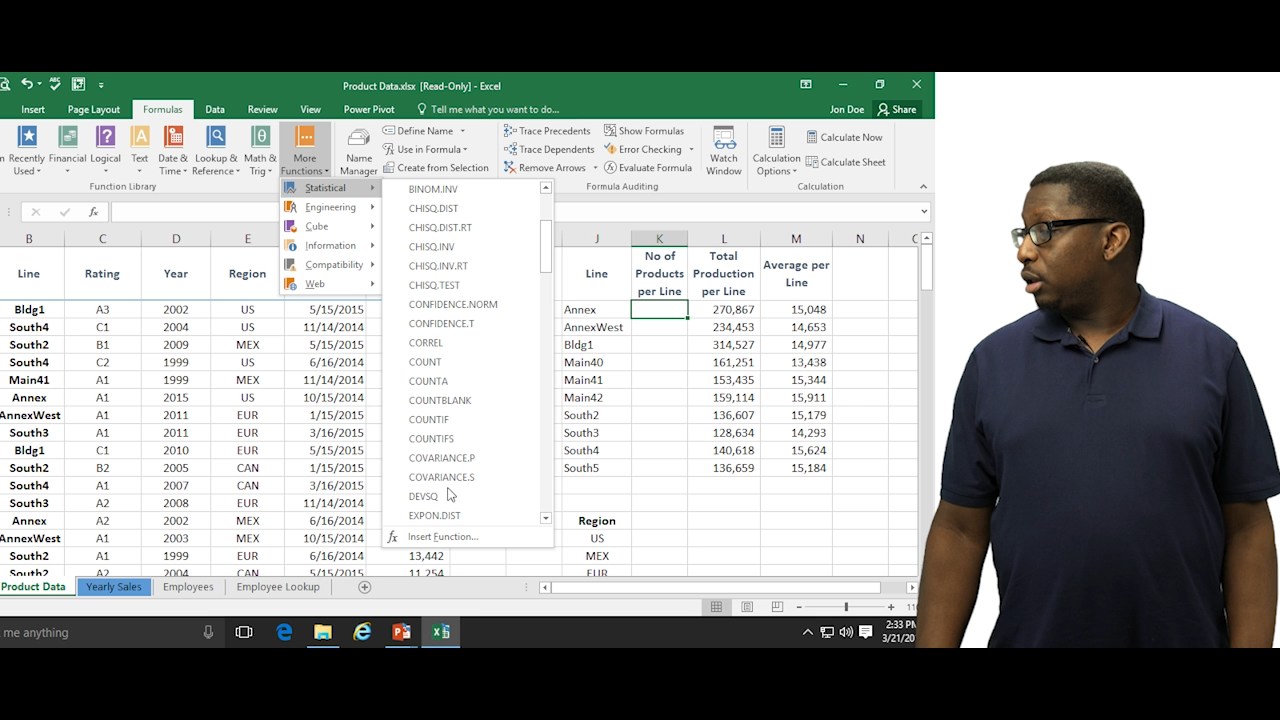1280x720 pixels.
Task: Click Error Checking
Action: (x=642, y=149)
